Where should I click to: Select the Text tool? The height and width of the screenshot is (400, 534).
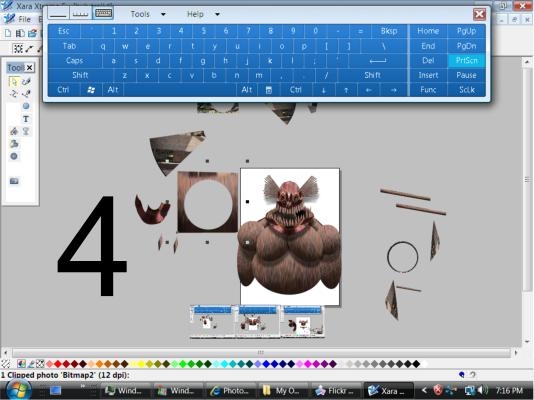(x=26, y=119)
